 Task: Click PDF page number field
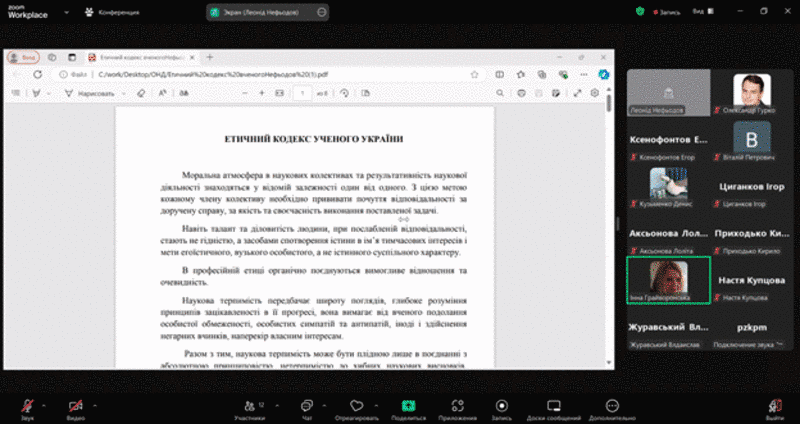303,93
